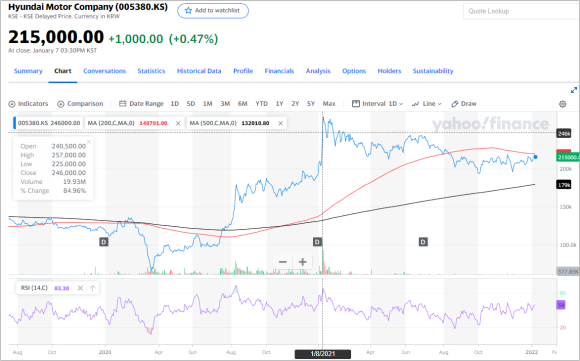Viewport: 580px width, 361px height.
Task: Click the 179k moving average axis label
Action: 564,185
